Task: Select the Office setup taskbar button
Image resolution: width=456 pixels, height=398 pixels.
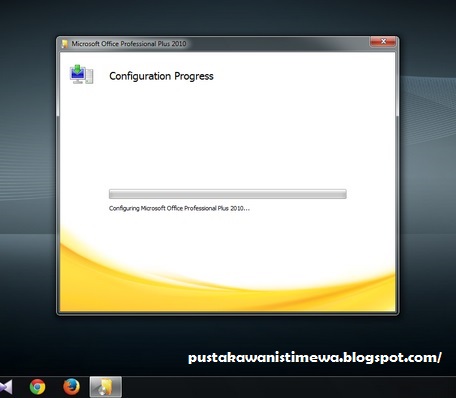Action: pos(106,387)
